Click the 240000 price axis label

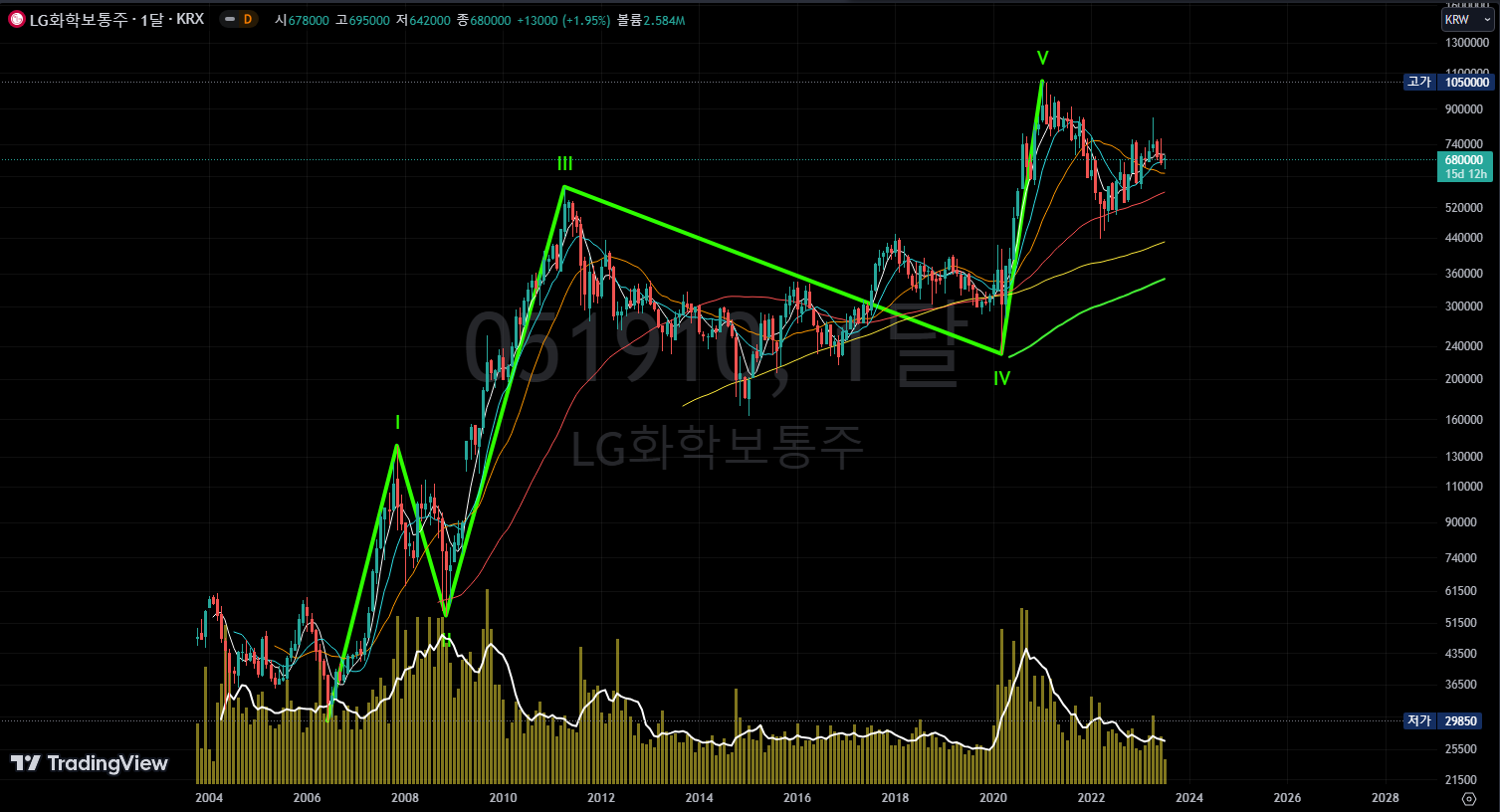point(1464,346)
